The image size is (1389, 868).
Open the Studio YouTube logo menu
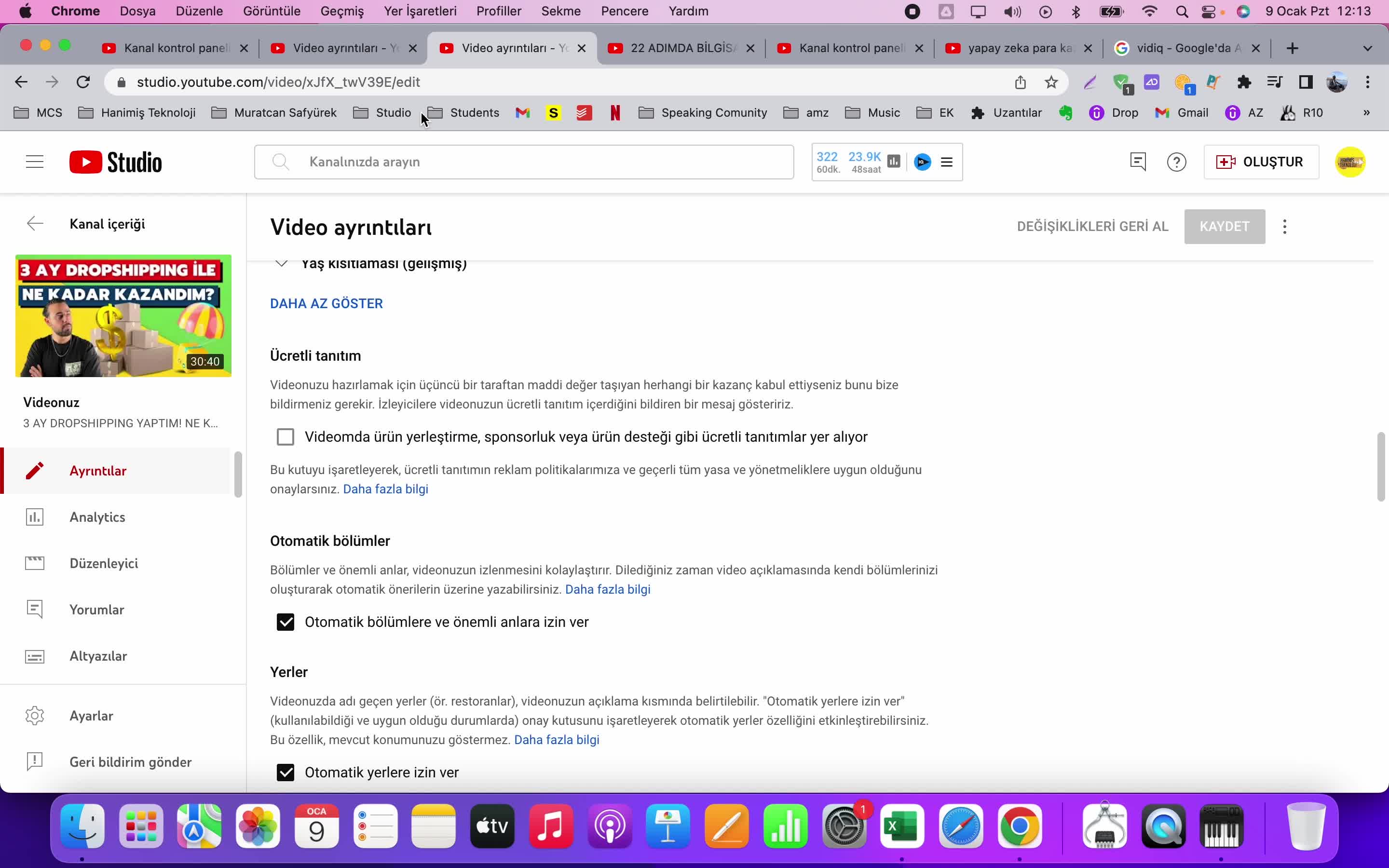point(115,162)
